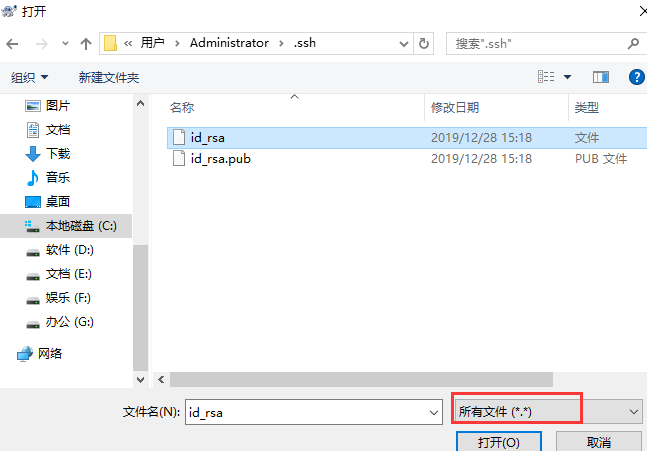Toggle the preview pane icon
The width and height of the screenshot is (647, 451).
601,77
